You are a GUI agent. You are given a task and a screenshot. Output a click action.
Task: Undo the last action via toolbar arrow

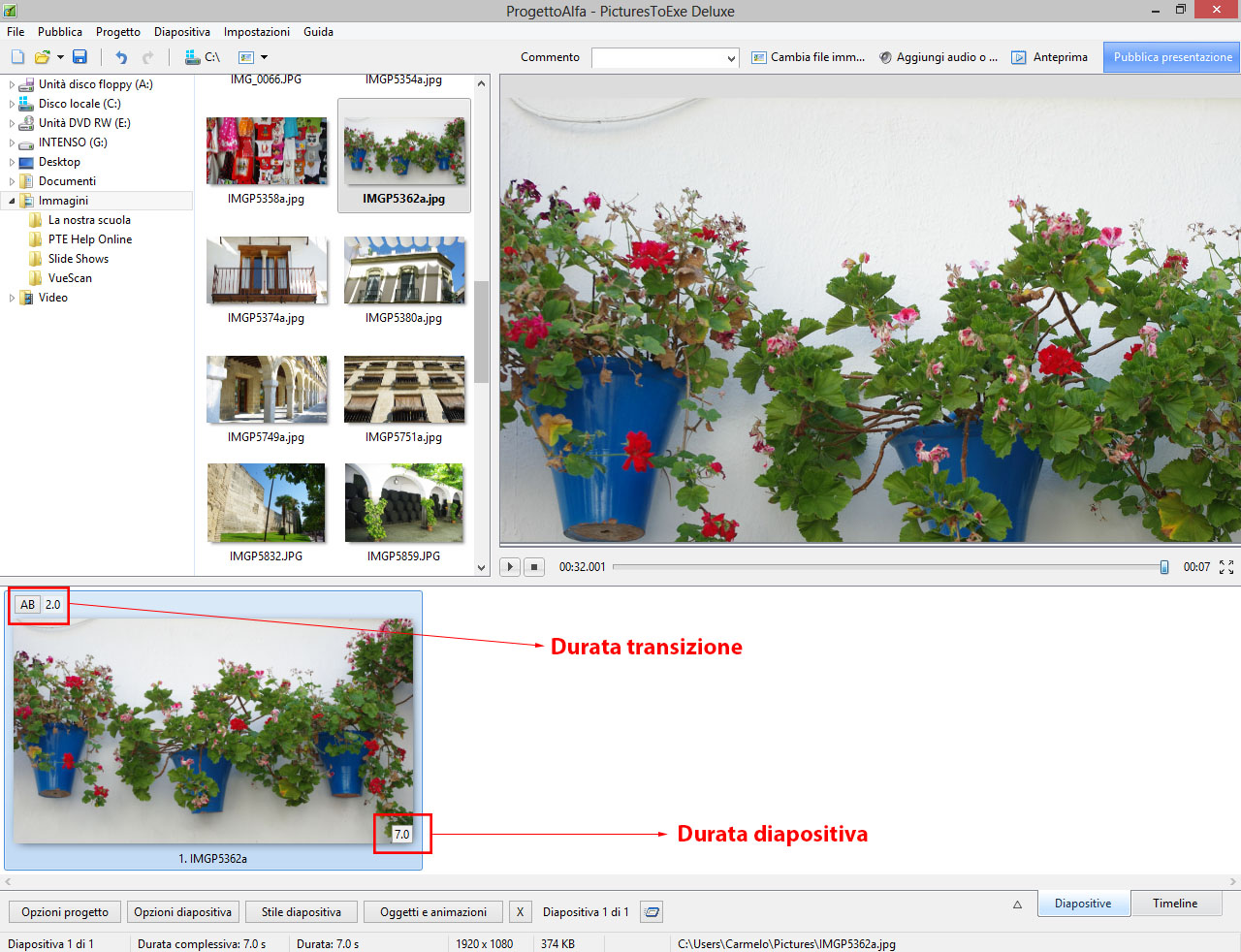(121, 57)
